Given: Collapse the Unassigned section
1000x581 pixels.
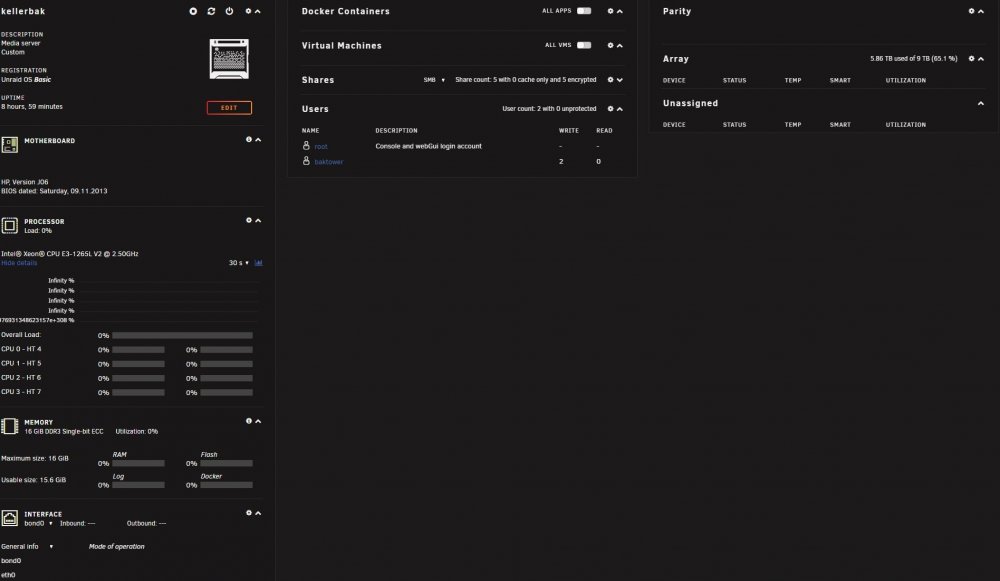Looking at the screenshot, I should [981, 103].
